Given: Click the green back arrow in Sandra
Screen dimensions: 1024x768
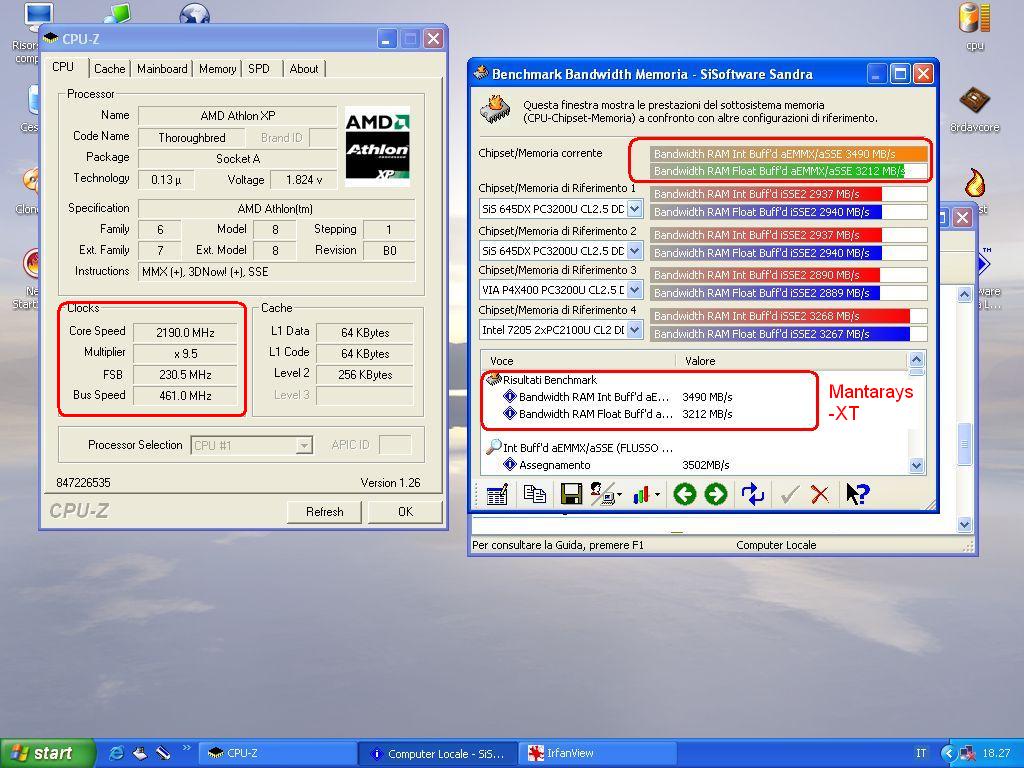Looking at the screenshot, I should pyautogui.click(x=684, y=494).
